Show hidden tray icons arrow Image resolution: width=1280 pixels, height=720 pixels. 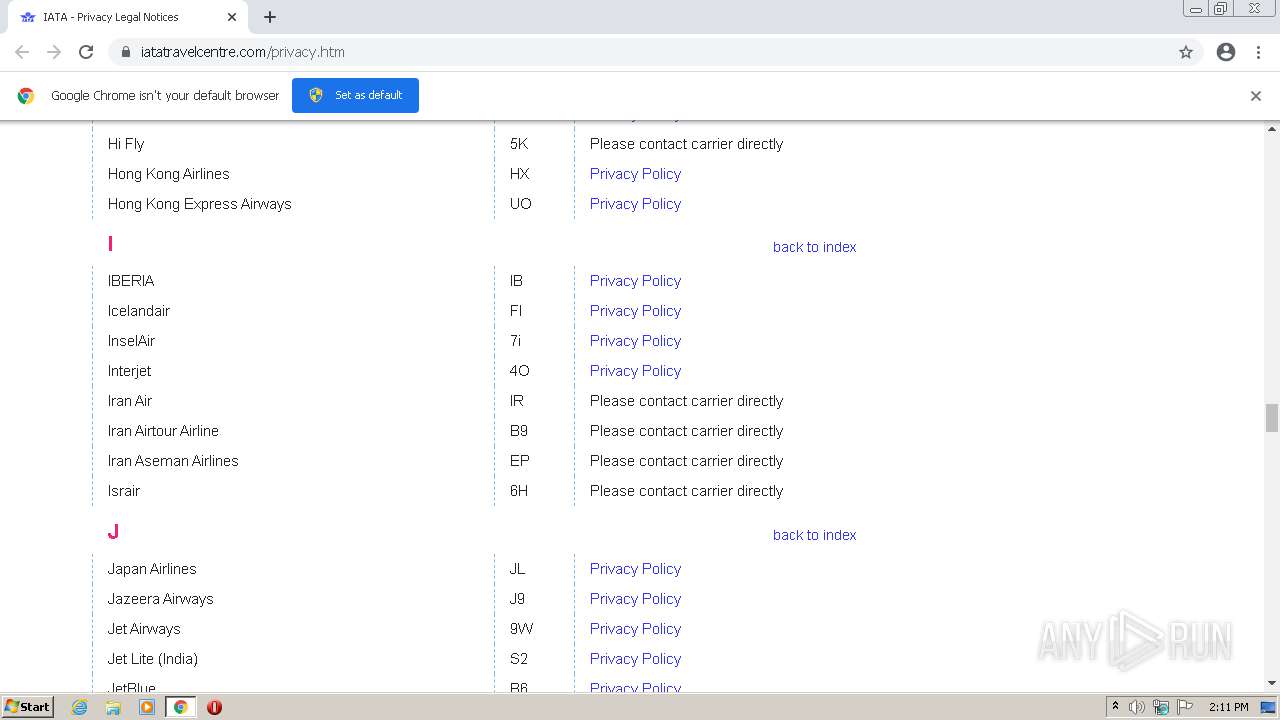click(1115, 707)
